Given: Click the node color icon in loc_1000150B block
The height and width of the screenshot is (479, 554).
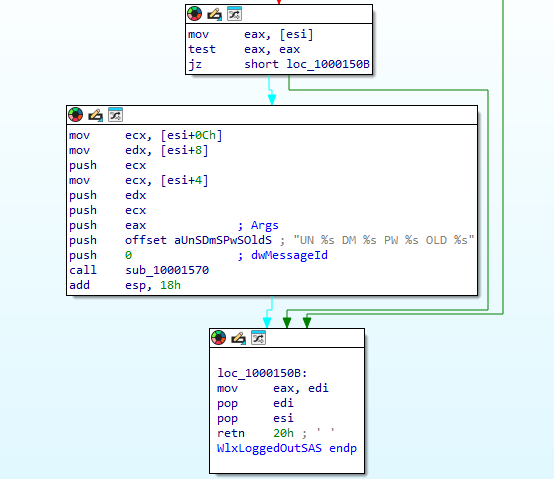Looking at the screenshot, I should 219,338.
